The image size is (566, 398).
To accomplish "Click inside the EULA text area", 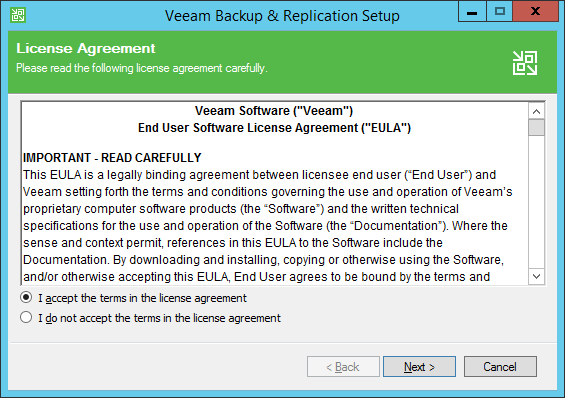I will pyautogui.click(x=275, y=193).
